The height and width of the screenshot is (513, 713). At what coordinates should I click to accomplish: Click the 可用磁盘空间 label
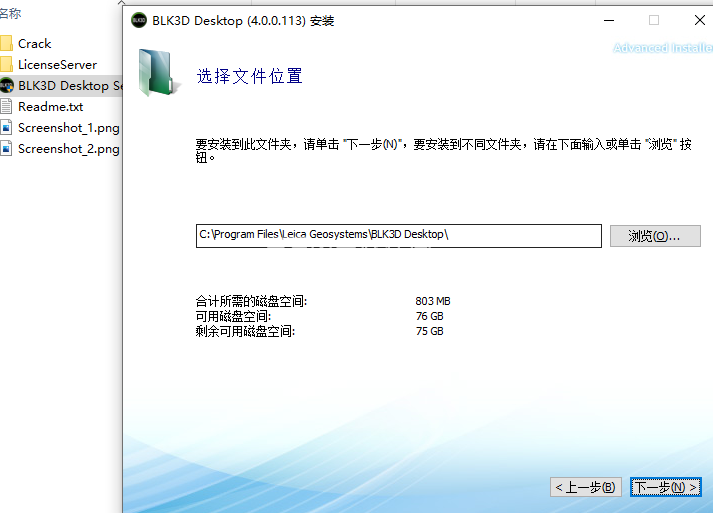click(x=233, y=316)
